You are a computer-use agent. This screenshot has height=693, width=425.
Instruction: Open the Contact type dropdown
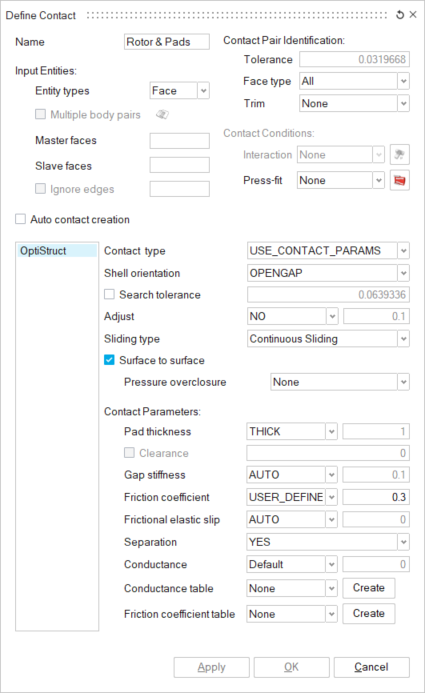pyautogui.click(x=328, y=251)
